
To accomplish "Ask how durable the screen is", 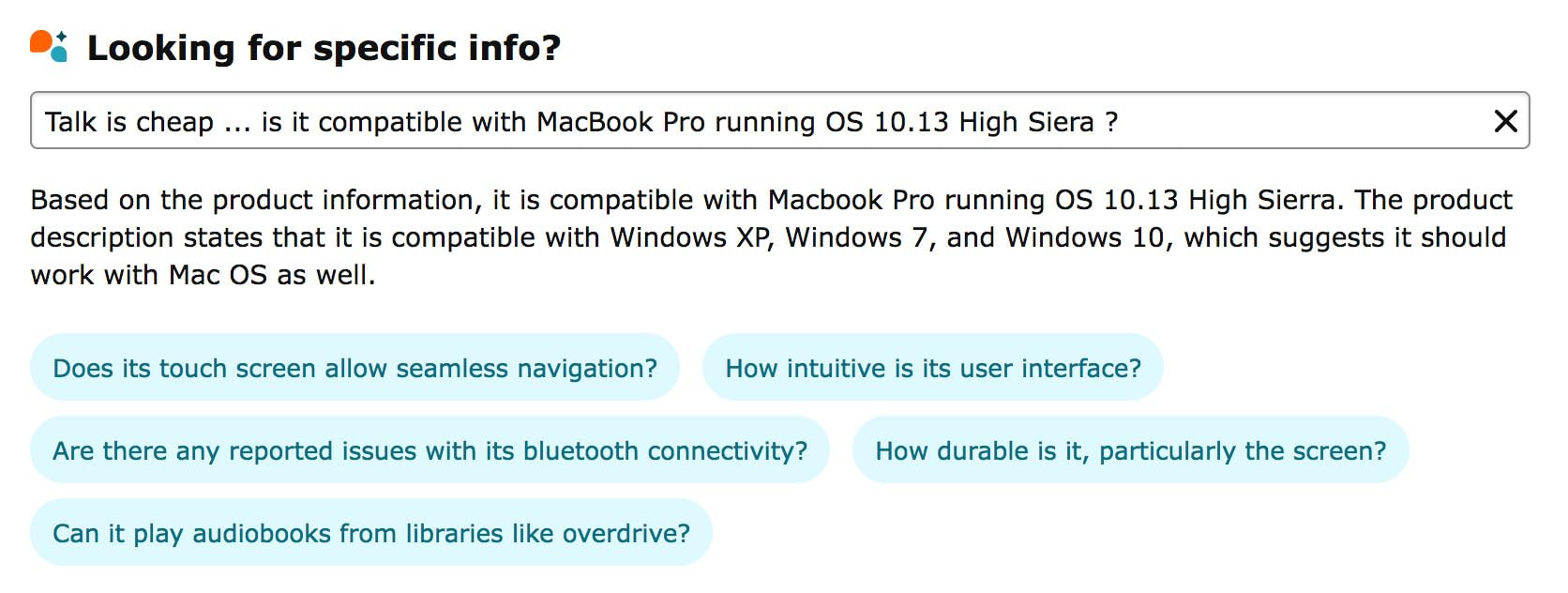I will [1129, 450].
